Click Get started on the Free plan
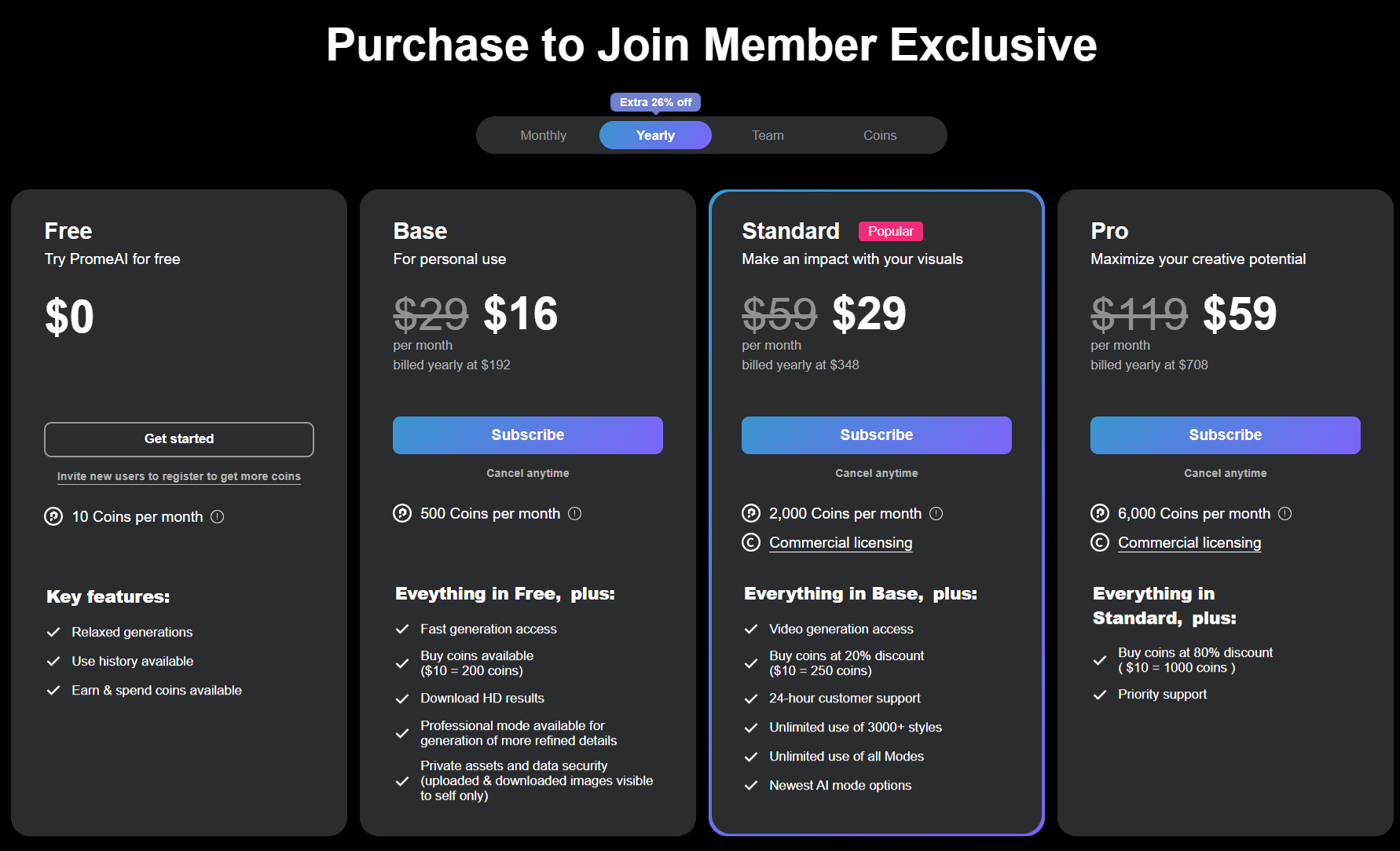 178,438
